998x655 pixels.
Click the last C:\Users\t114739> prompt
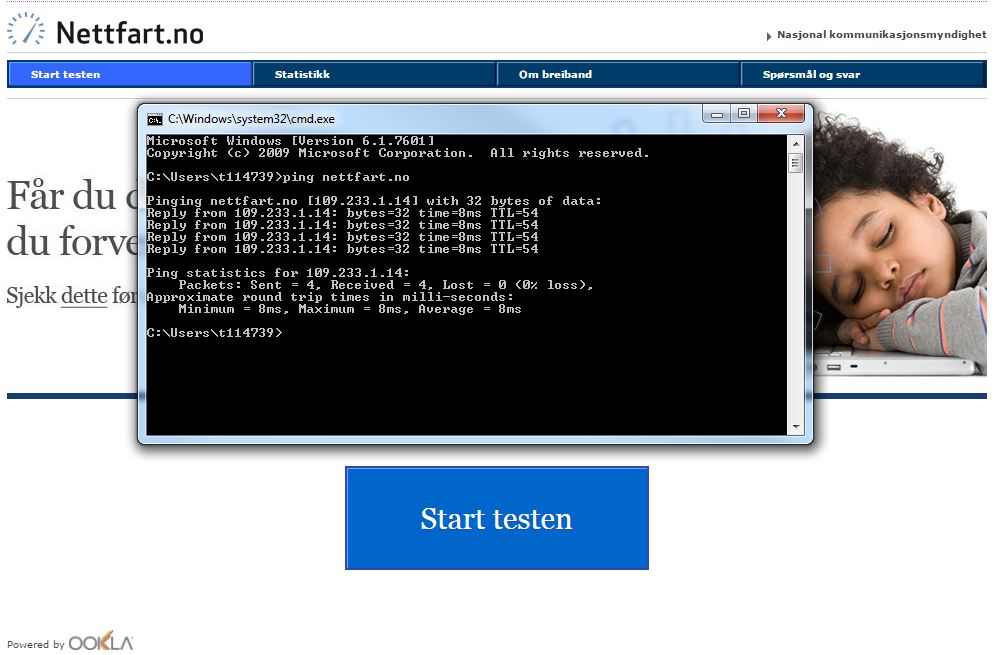point(214,333)
